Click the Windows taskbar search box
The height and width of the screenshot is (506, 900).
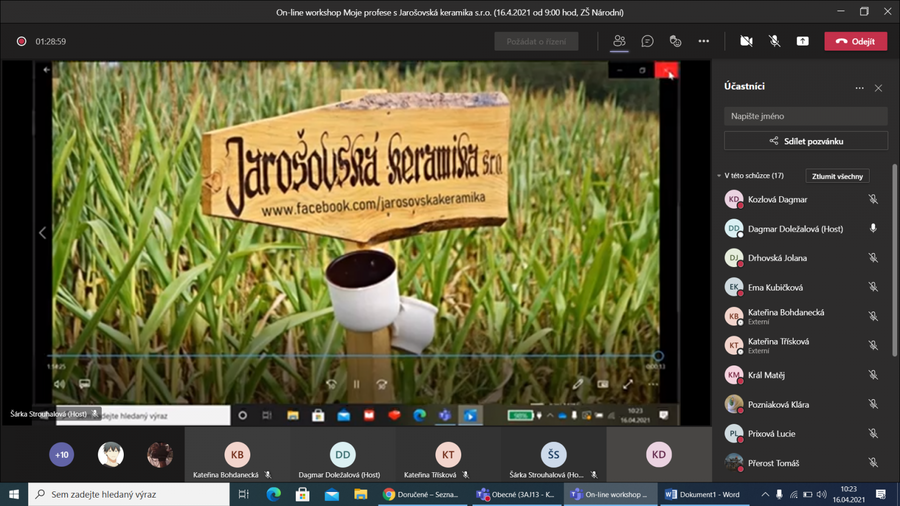(129, 494)
